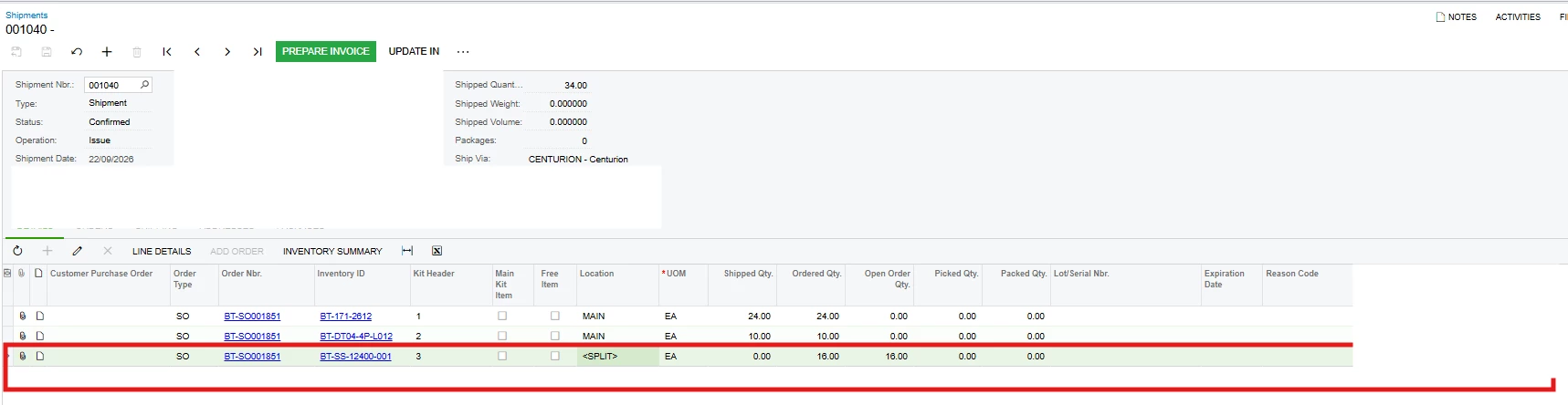
Task: Go to first record arrow icon
Action: [x=167, y=52]
